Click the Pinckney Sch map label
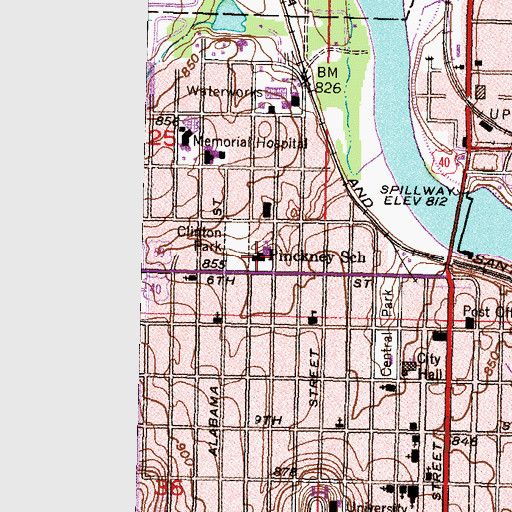The image size is (512, 512). pos(317,257)
